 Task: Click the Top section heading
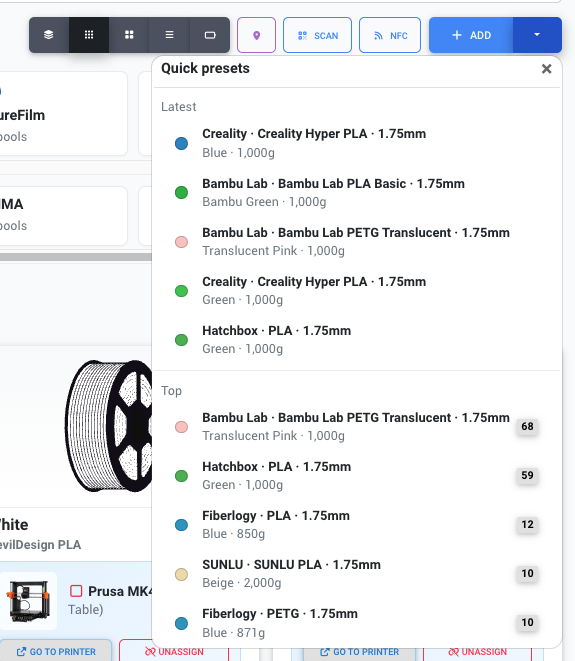pyautogui.click(x=171, y=391)
